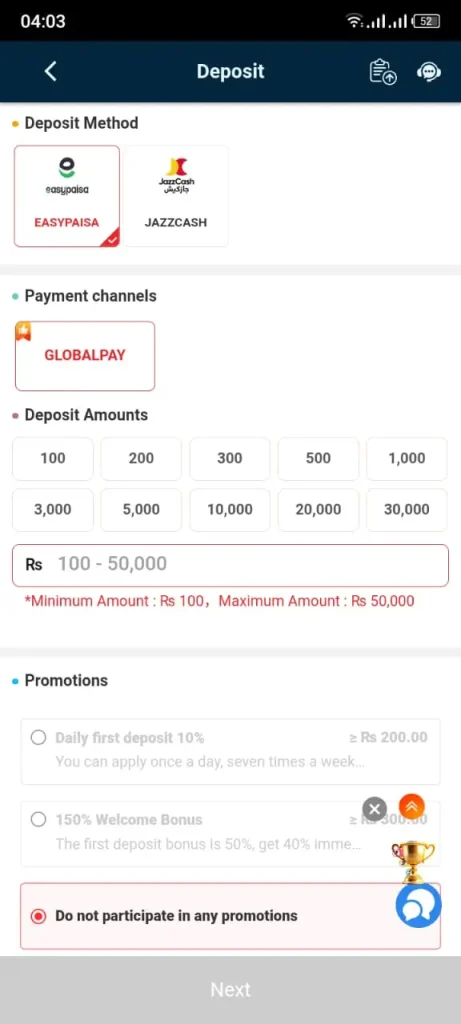
Task: Choose JAZZCASH deposit method
Action: coord(176,196)
